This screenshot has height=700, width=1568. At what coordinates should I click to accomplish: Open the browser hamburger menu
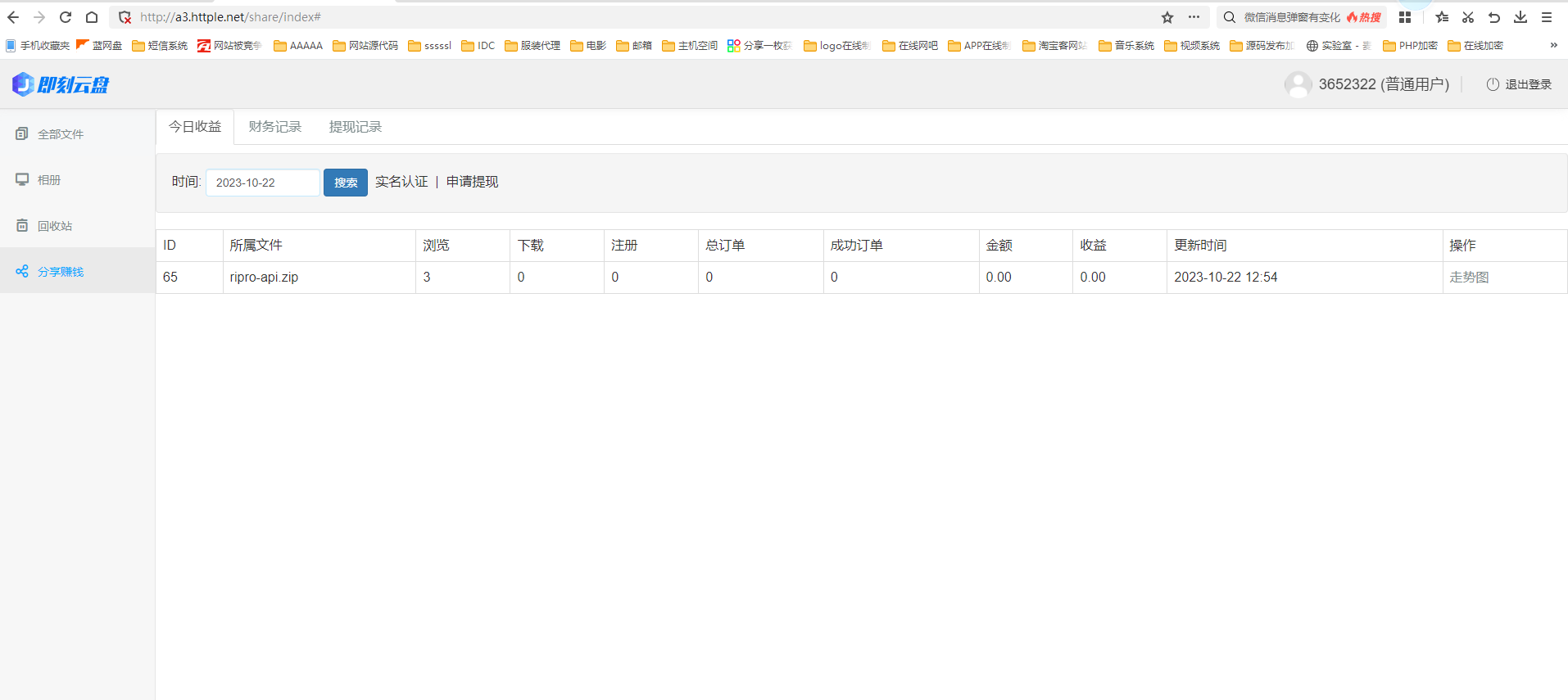[1547, 17]
